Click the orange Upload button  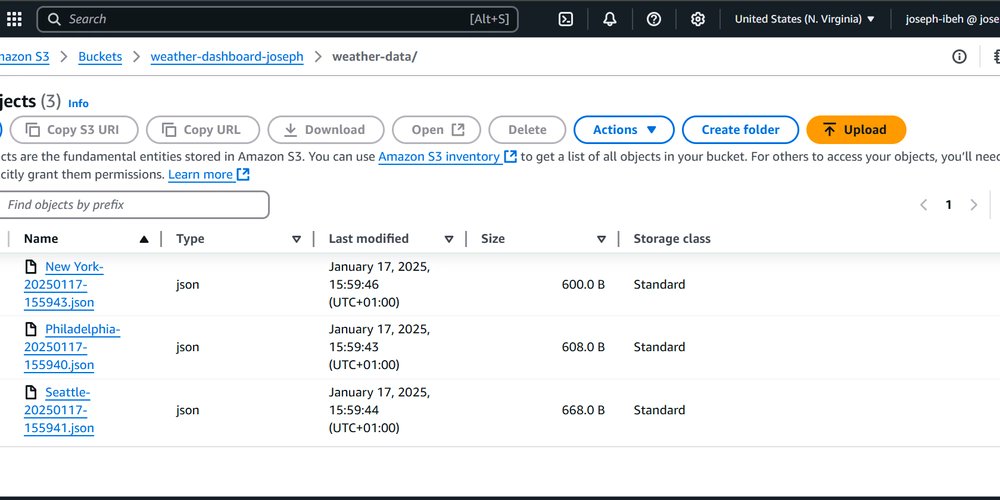pos(856,129)
